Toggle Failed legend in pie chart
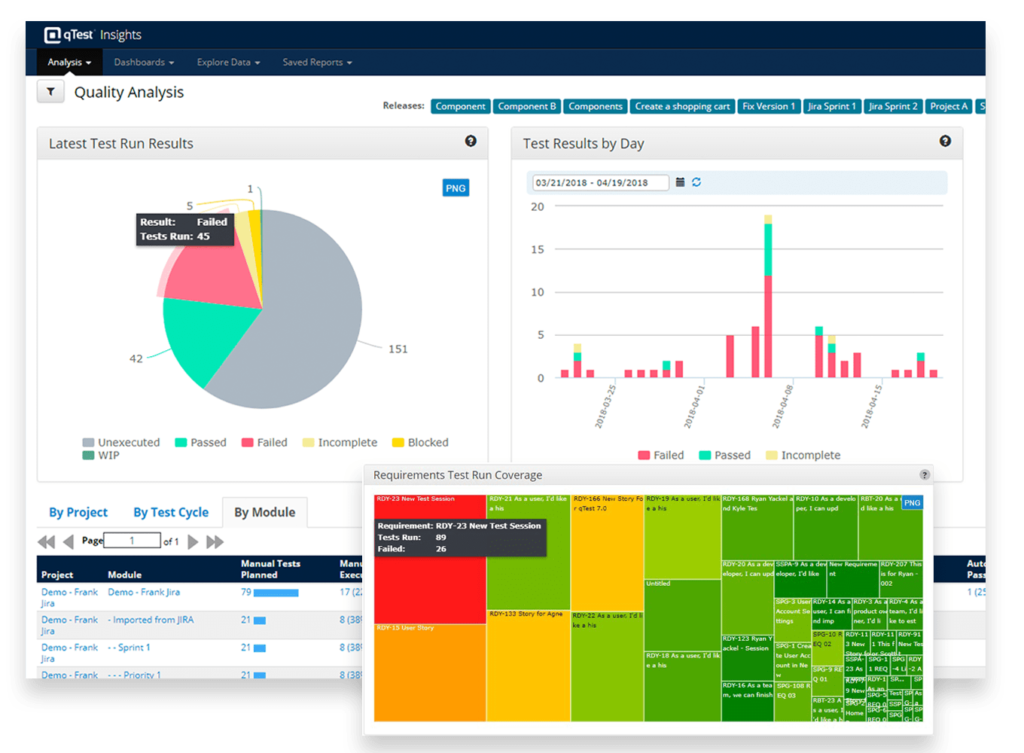Image resolution: width=1024 pixels, height=753 pixels. (x=264, y=442)
